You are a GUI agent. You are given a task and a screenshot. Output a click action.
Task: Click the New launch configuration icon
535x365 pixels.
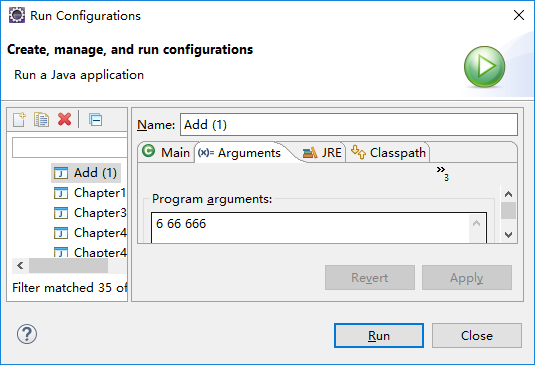click(x=19, y=120)
